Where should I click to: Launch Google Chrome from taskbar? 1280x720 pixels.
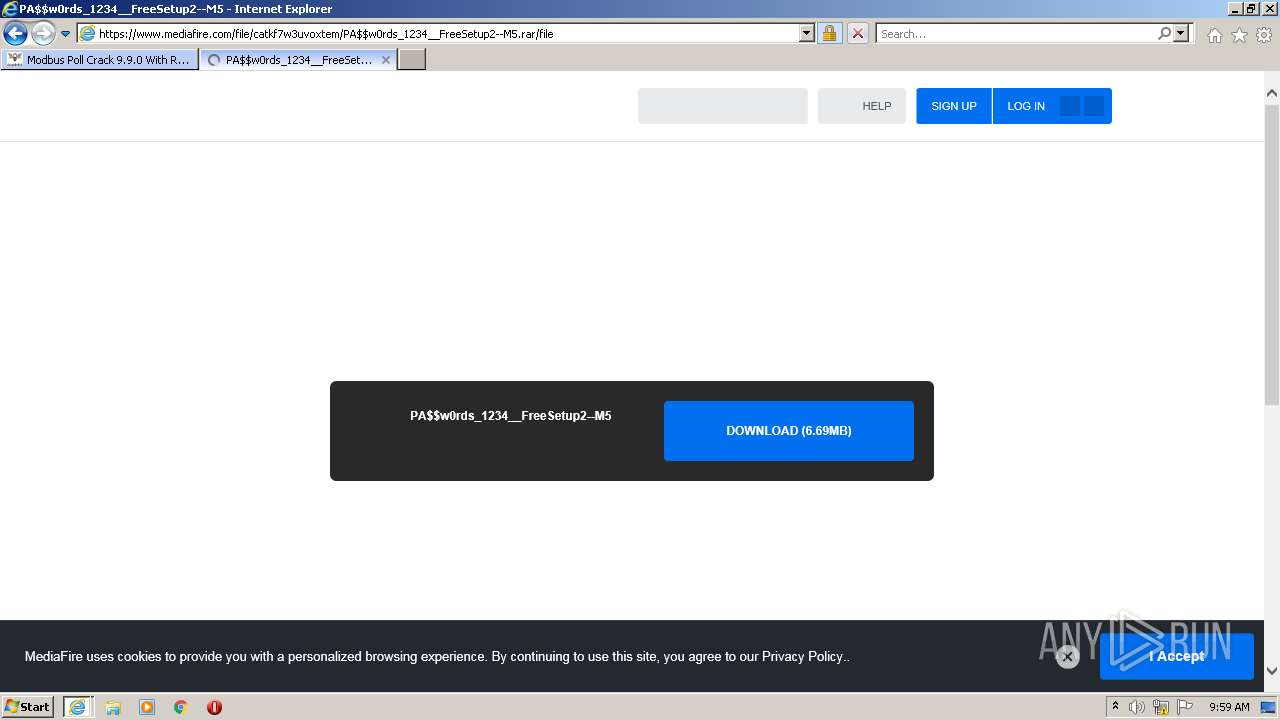pos(181,707)
